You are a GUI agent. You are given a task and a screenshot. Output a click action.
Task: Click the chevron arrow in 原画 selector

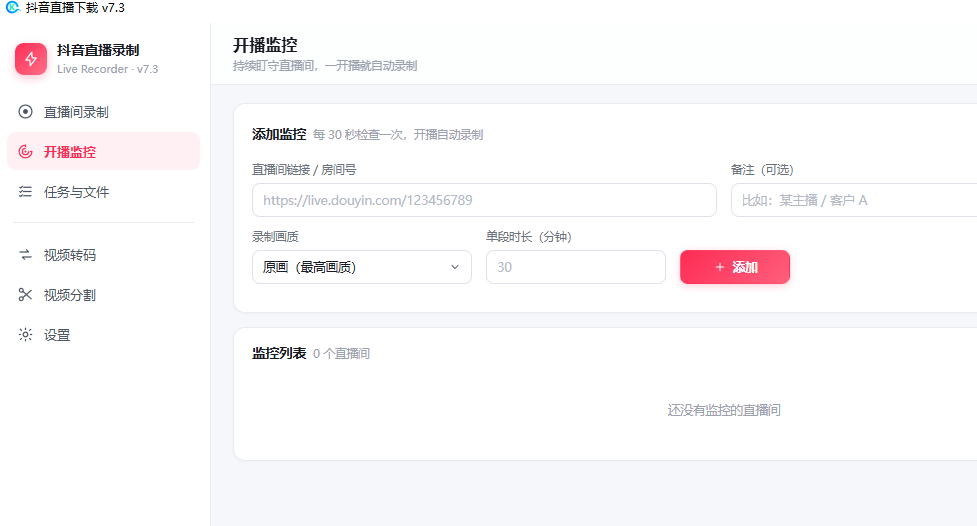455,267
